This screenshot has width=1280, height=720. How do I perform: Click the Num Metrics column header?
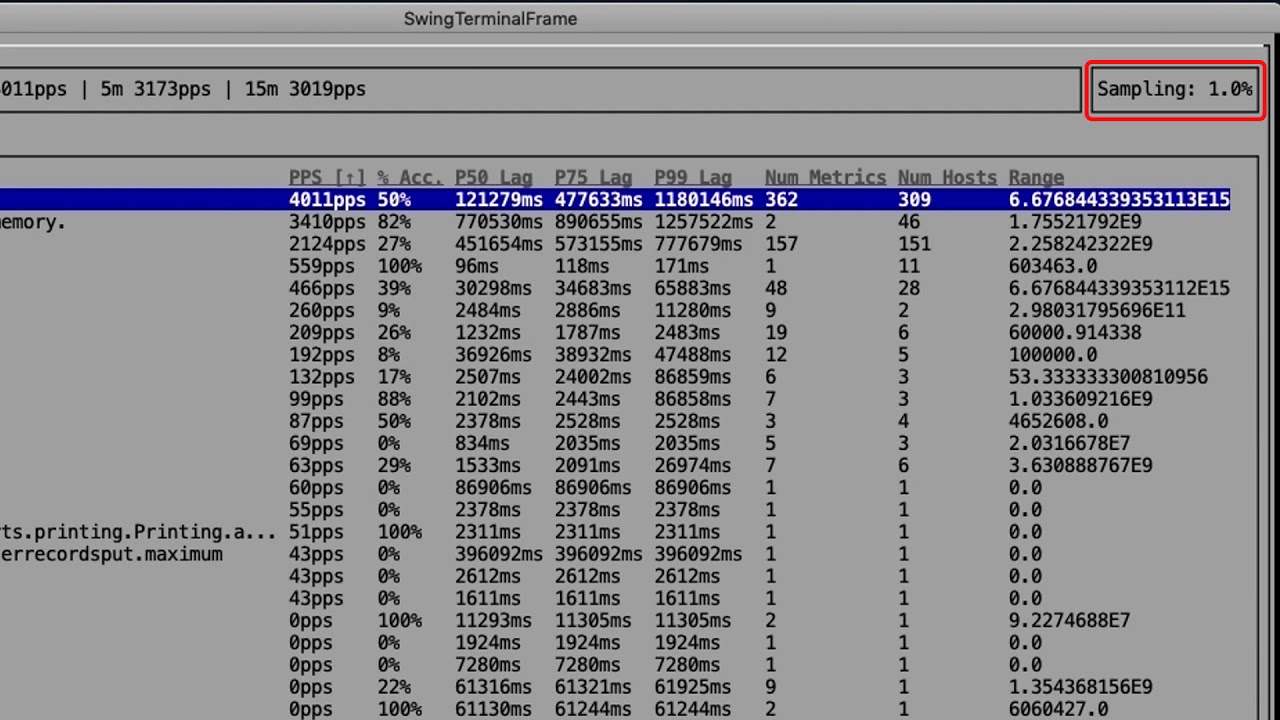coord(825,178)
